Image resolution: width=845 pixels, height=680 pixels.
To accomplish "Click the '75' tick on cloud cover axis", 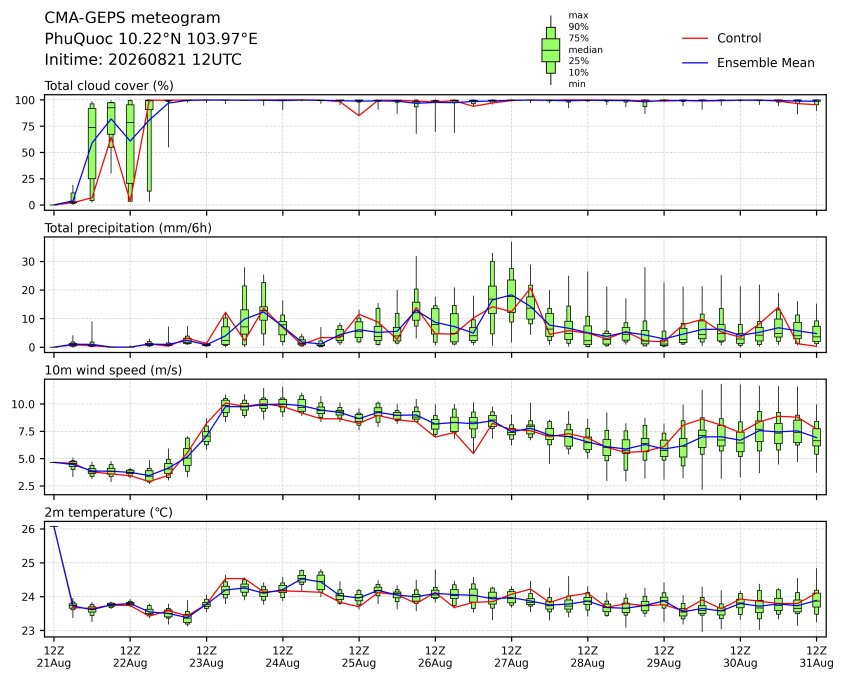I will click(29, 127).
